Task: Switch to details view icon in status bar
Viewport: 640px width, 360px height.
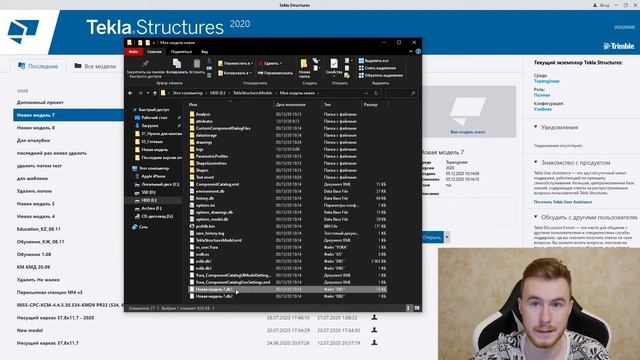Action: click(x=408, y=308)
